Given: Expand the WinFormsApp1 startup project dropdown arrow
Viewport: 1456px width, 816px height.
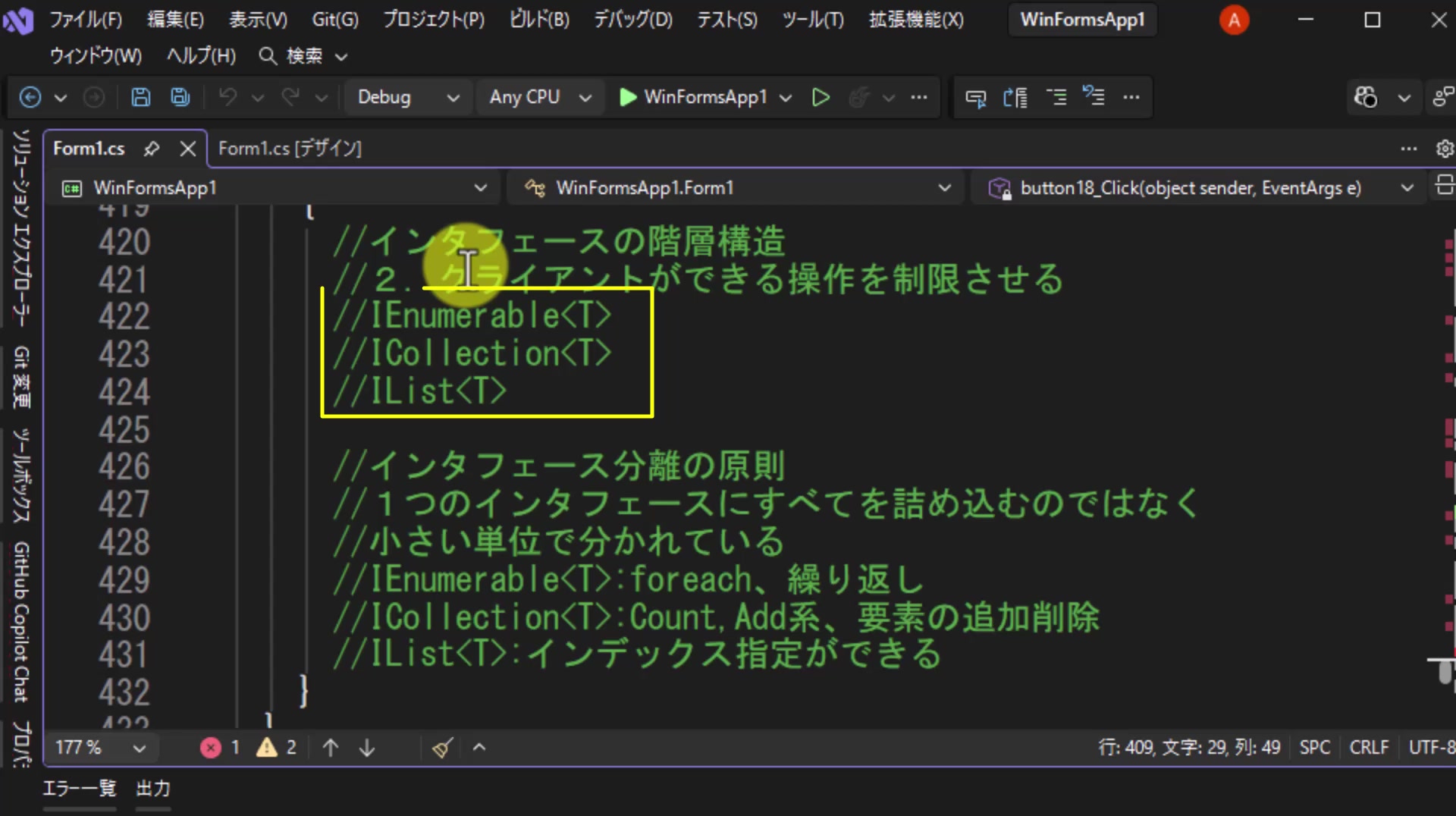Looking at the screenshot, I should coord(786,98).
